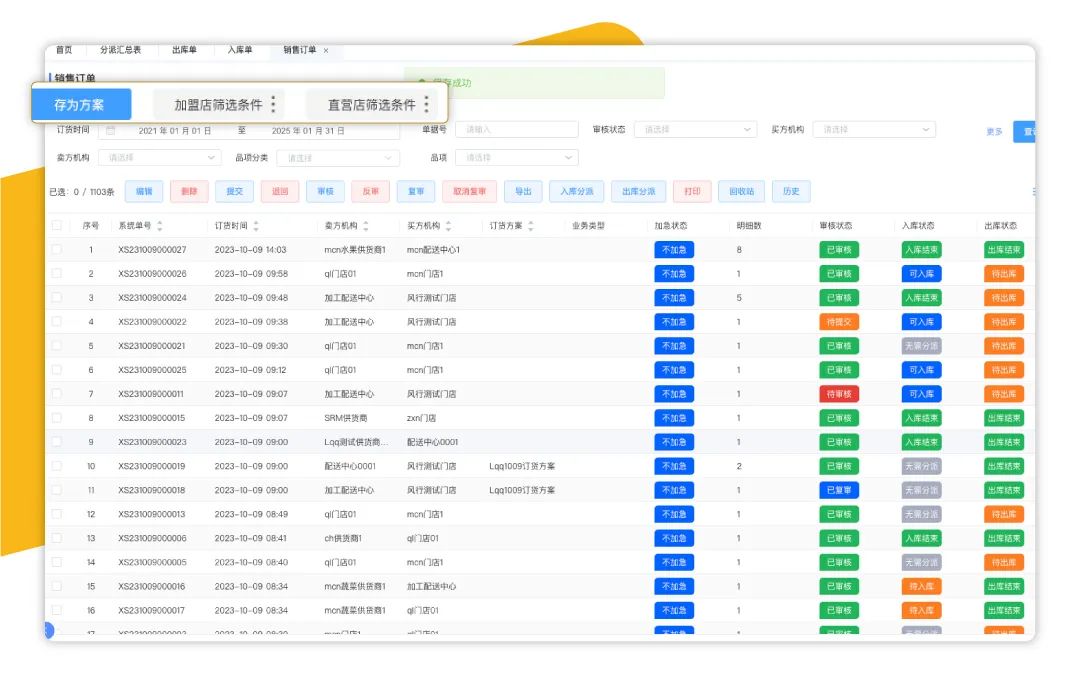Select row 3 checkbox for XS231009000024

(57, 298)
